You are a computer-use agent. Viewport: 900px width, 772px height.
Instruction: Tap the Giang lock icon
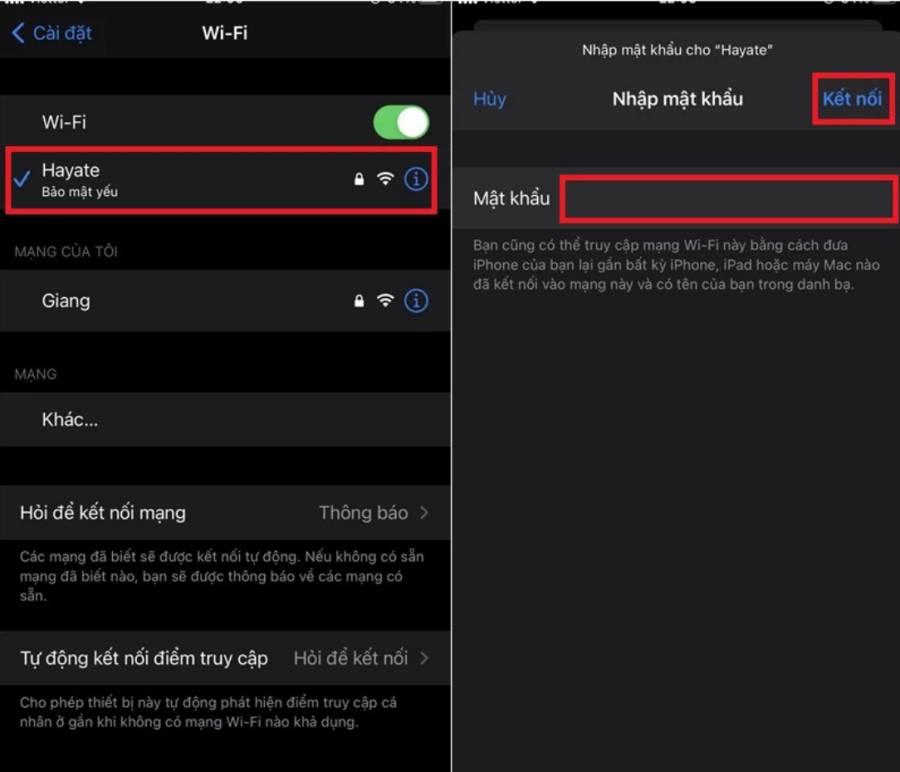(359, 301)
